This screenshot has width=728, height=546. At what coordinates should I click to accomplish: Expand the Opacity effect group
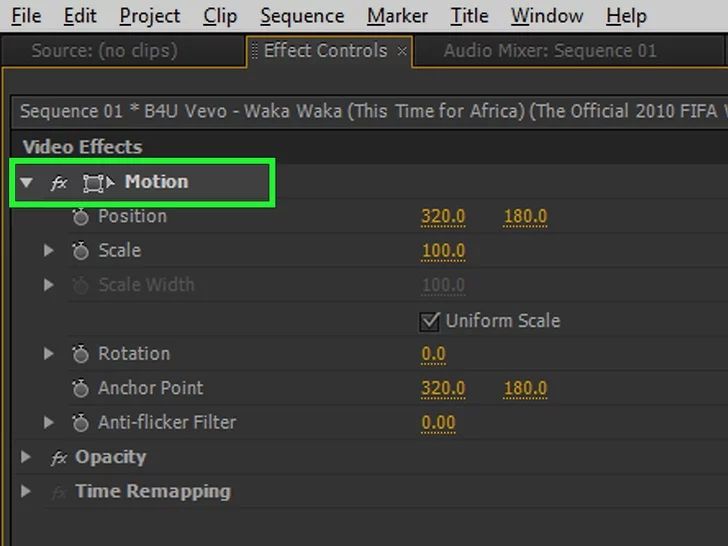coord(26,457)
